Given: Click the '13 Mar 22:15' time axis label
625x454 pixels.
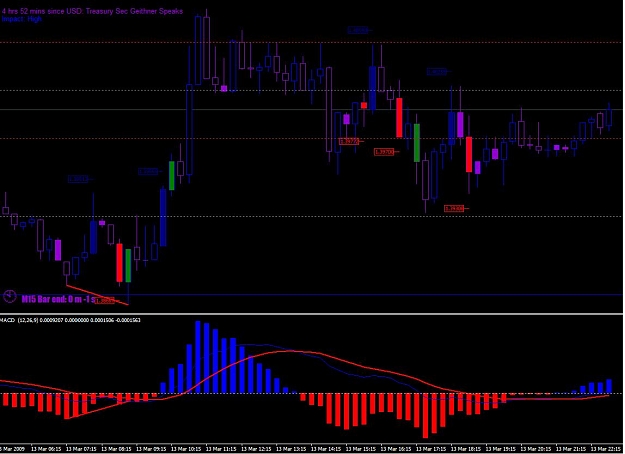Looking at the screenshot, I should pos(606,449).
